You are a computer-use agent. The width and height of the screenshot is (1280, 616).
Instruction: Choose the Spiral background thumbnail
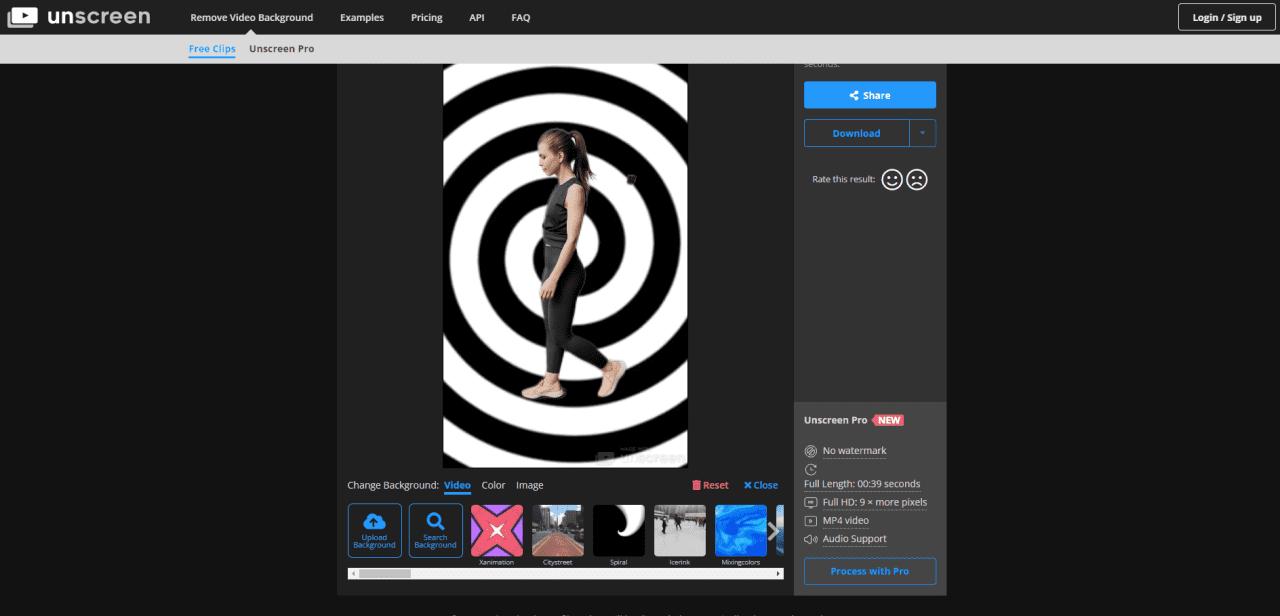619,530
